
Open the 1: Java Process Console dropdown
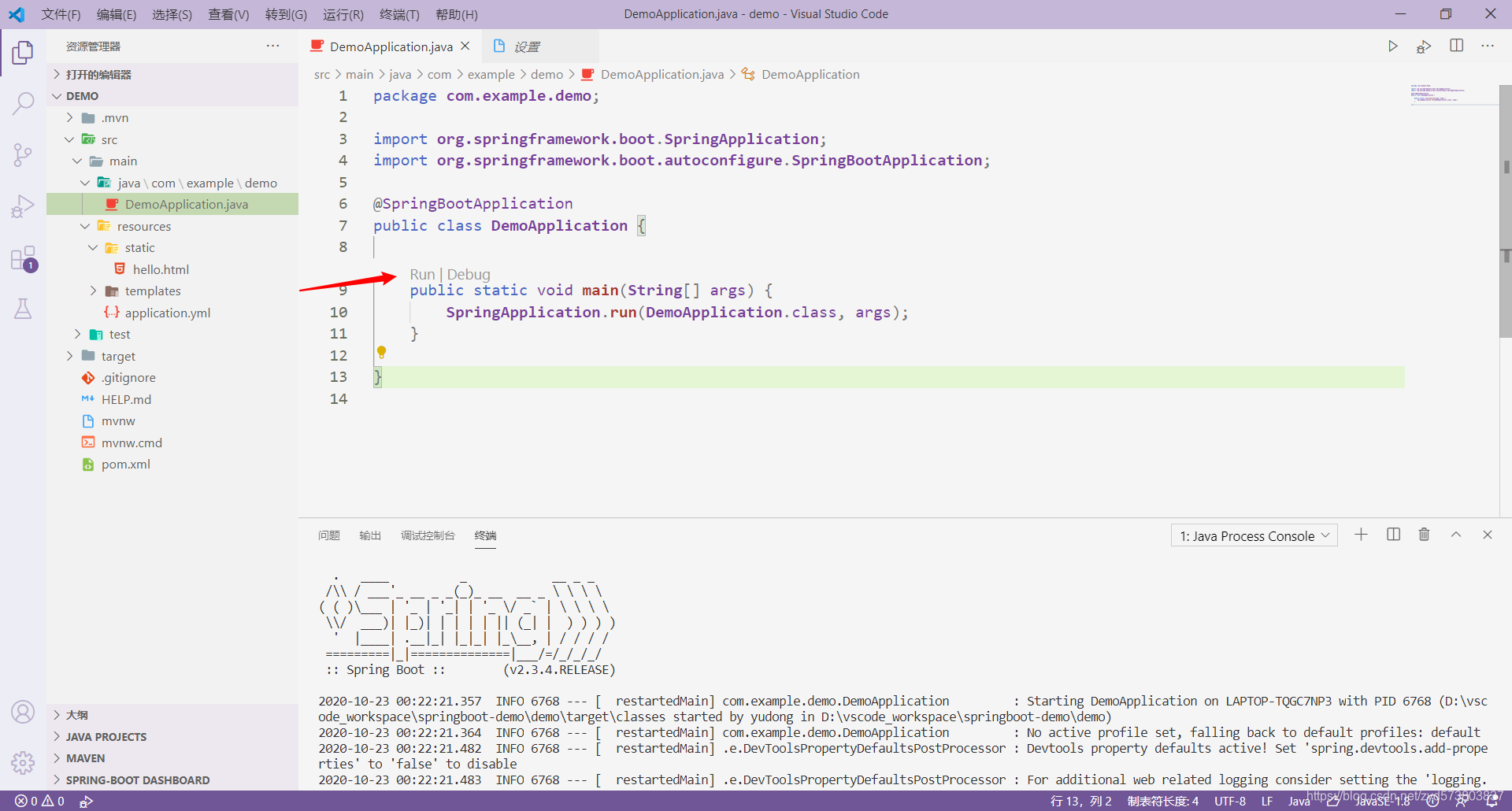click(1254, 536)
